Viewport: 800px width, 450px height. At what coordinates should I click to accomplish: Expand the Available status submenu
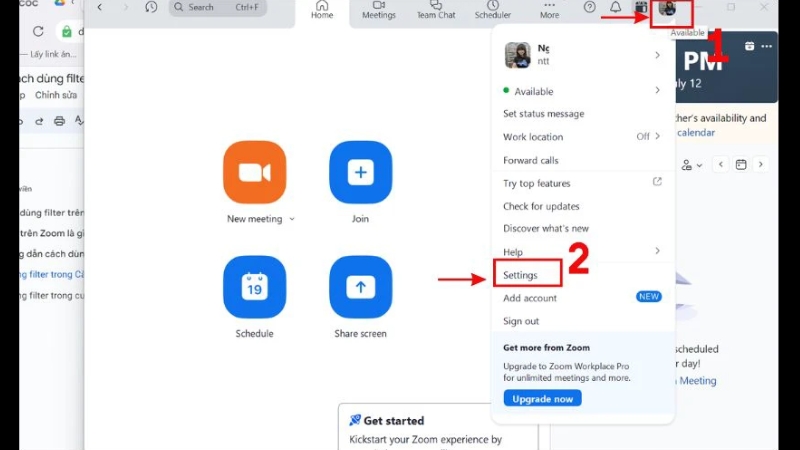pos(657,91)
